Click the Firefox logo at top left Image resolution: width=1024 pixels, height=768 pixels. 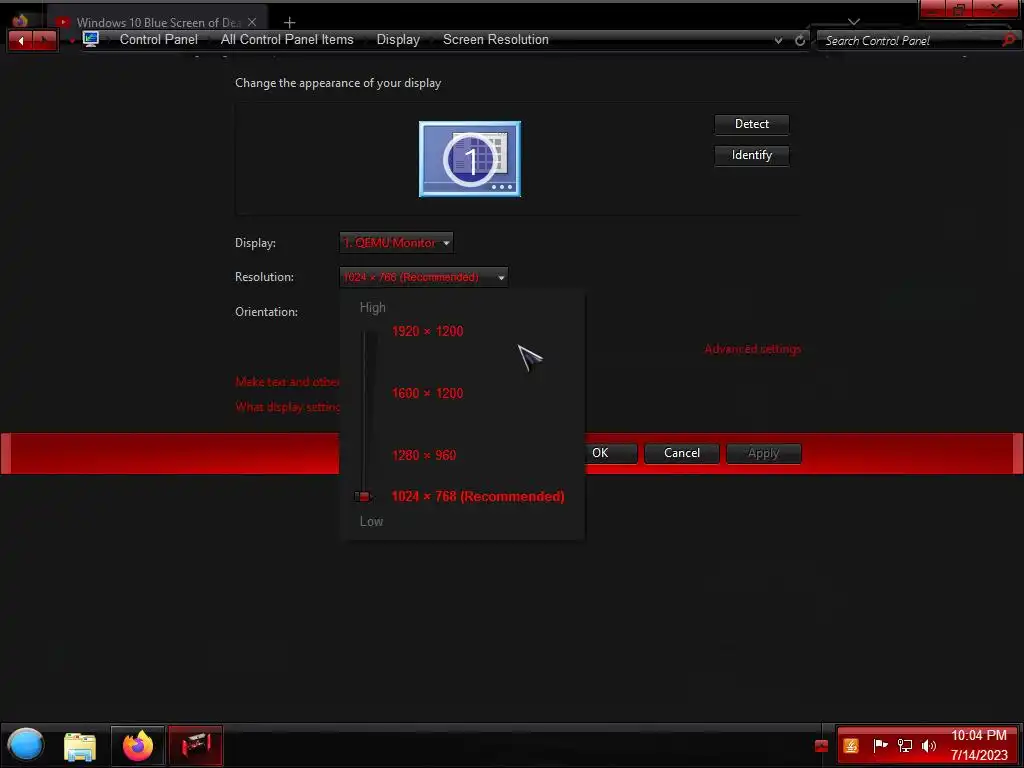pyautogui.click(x=20, y=20)
